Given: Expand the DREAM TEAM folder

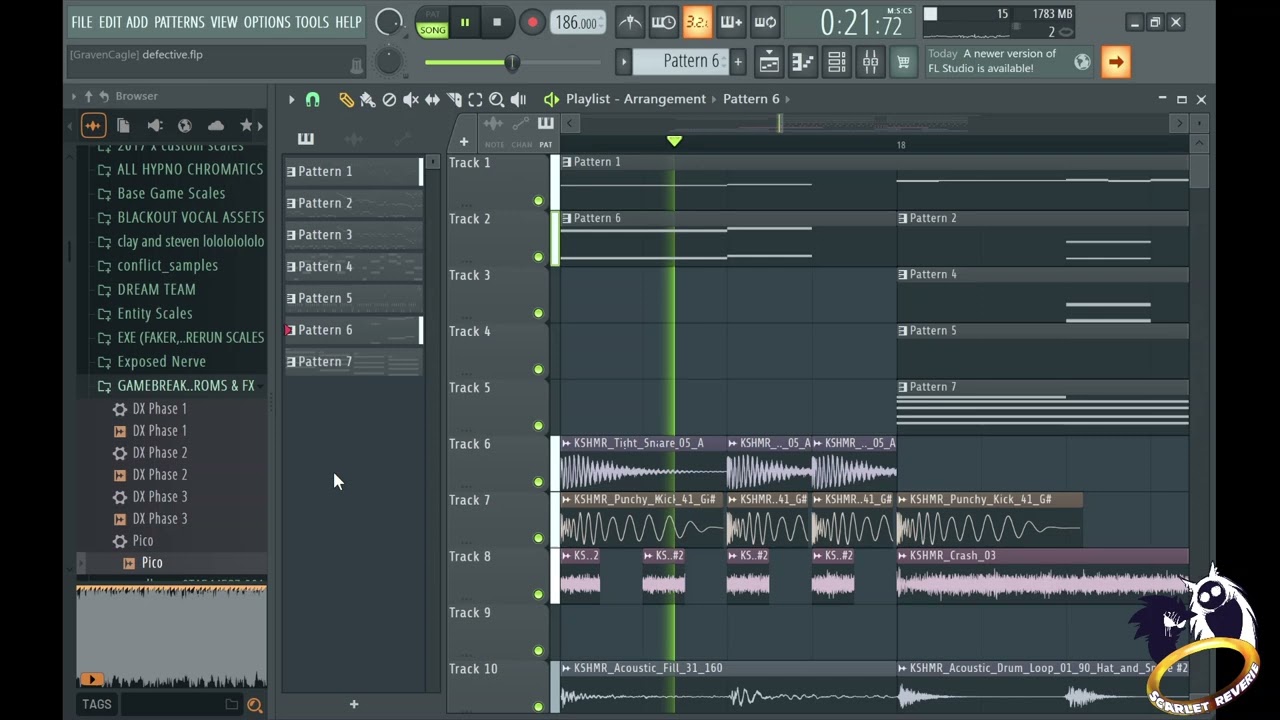Looking at the screenshot, I should (x=156, y=289).
